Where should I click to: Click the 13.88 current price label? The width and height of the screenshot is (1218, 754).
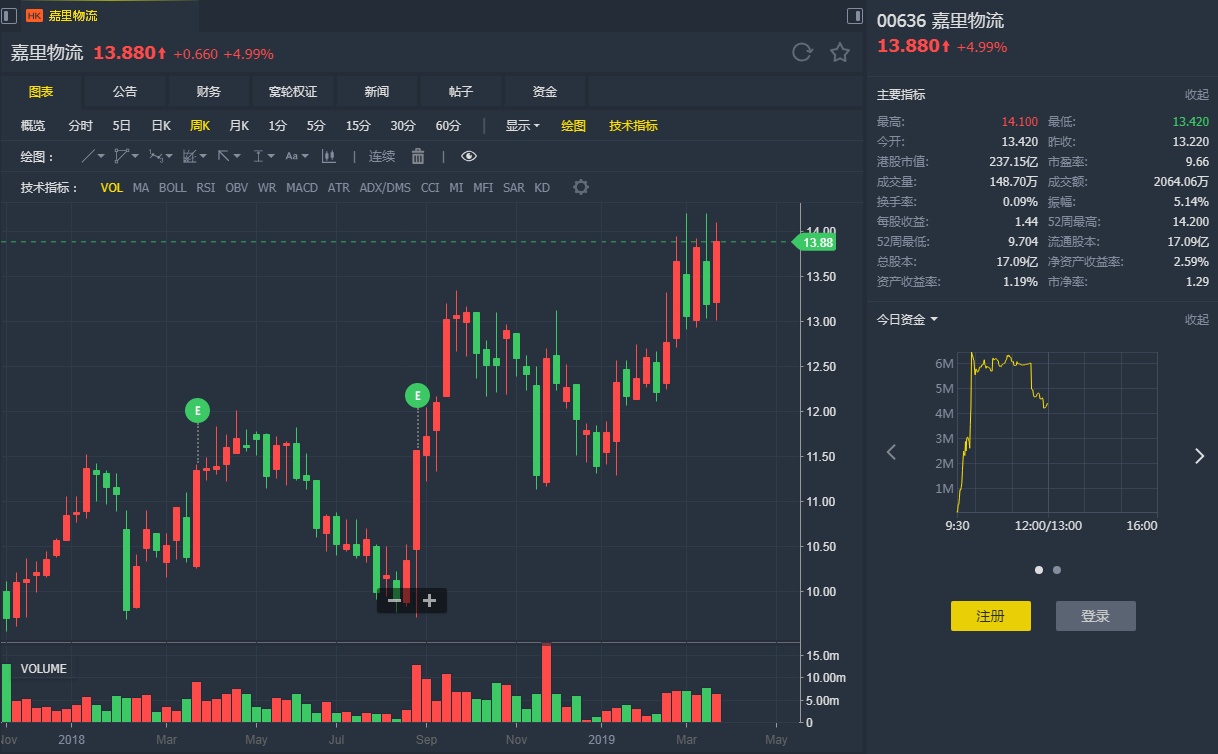coord(814,242)
